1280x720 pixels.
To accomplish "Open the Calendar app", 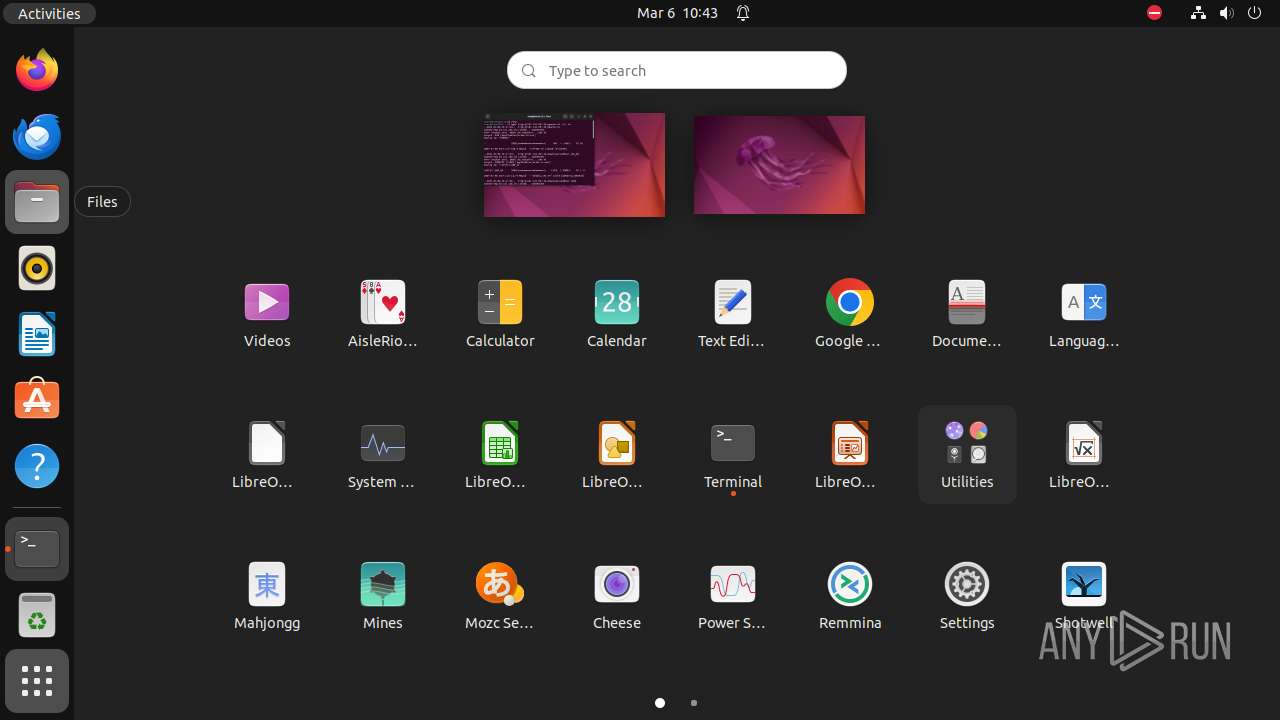I will 617,314.
